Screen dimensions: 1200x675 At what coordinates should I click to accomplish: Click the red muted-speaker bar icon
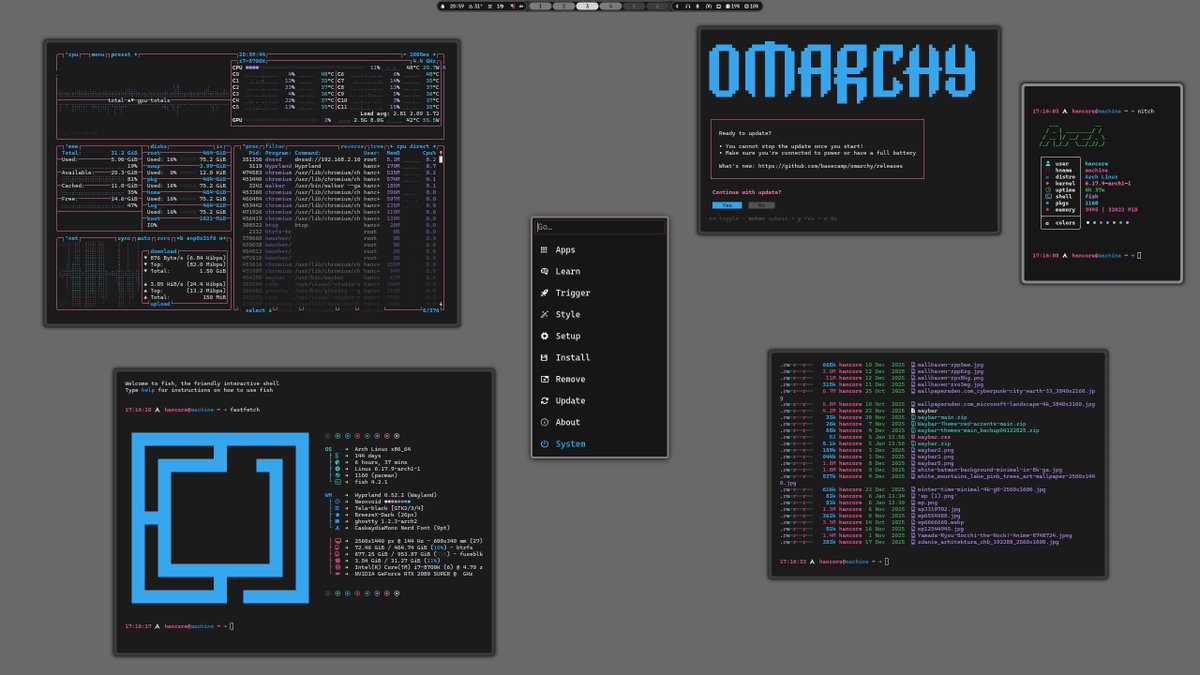pyautogui.click(x=513, y=6)
